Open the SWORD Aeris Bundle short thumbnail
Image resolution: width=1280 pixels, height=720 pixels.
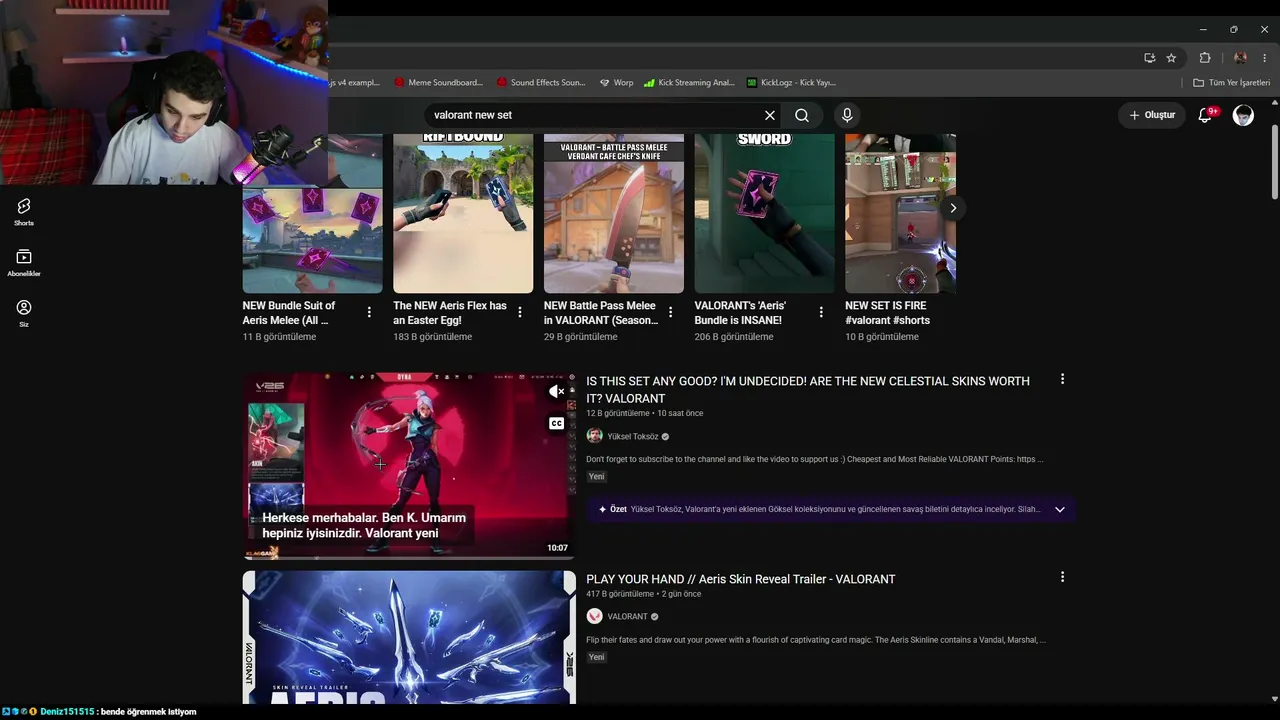[x=764, y=213]
